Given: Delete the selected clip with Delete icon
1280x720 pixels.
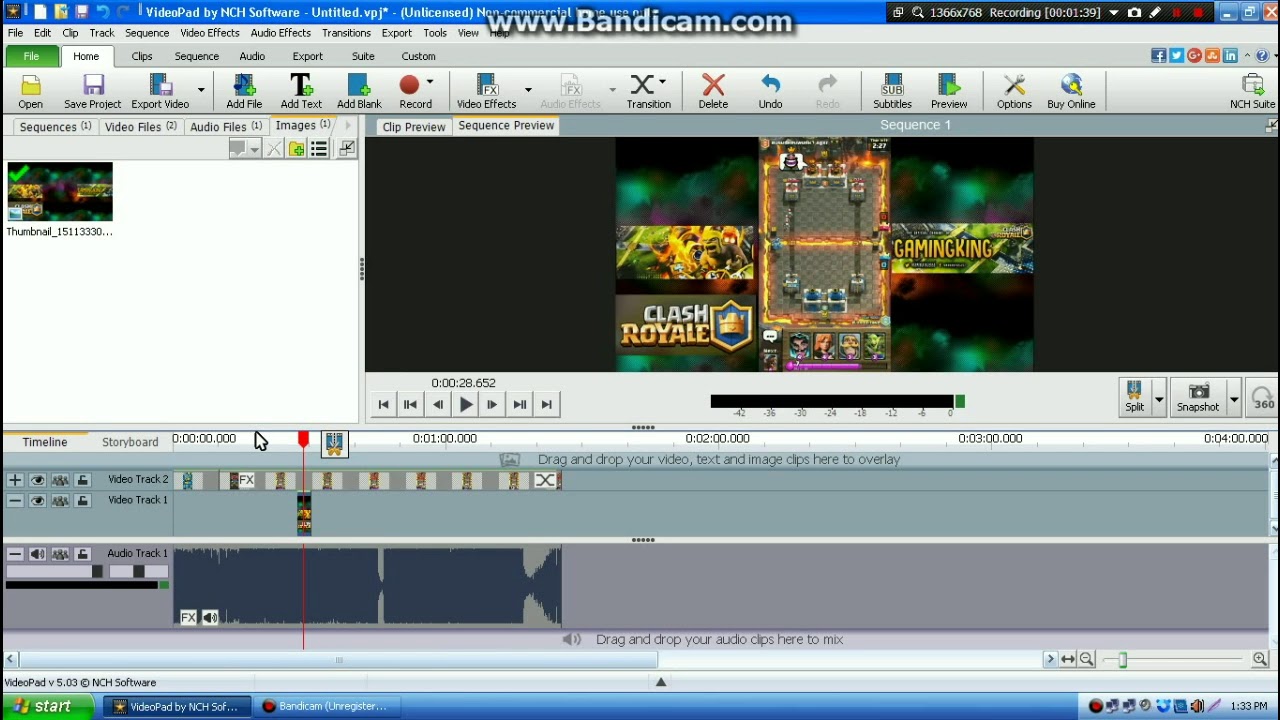Looking at the screenshot, I should 713,91.
